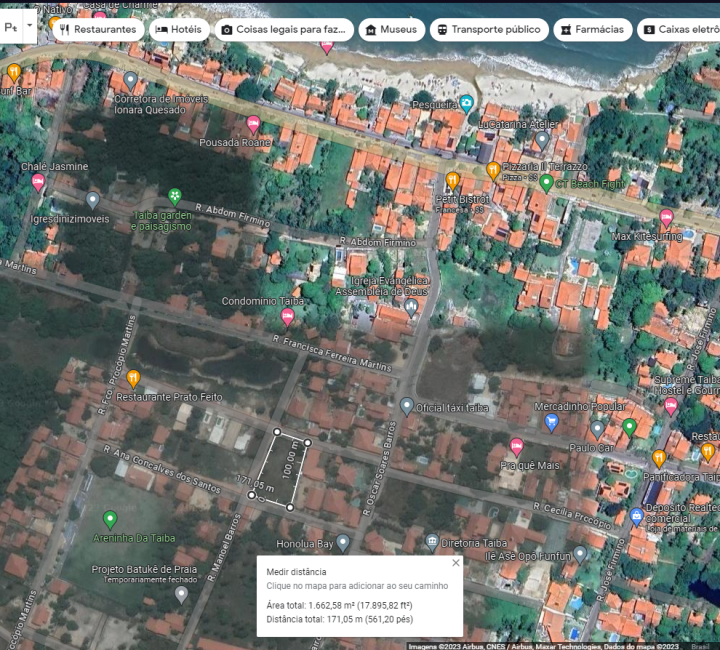Click the Surf Bar restaurant pin
Viewport: 720px width, 650px height.
click(14, 73)
